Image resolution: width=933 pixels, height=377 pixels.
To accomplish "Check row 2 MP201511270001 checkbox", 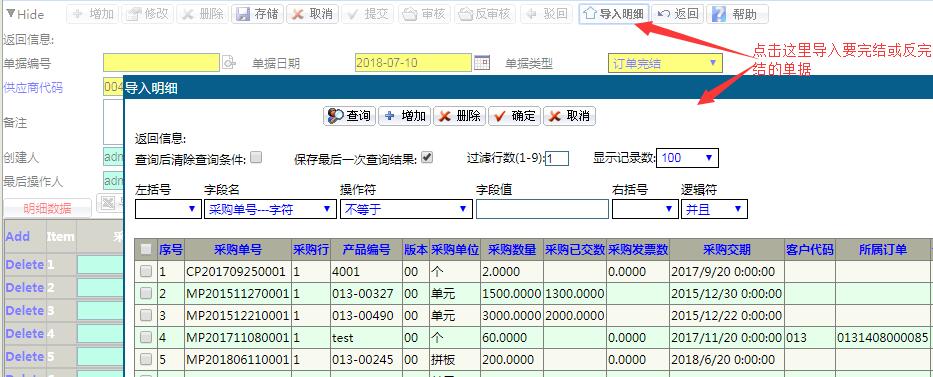I will (145, 294).
